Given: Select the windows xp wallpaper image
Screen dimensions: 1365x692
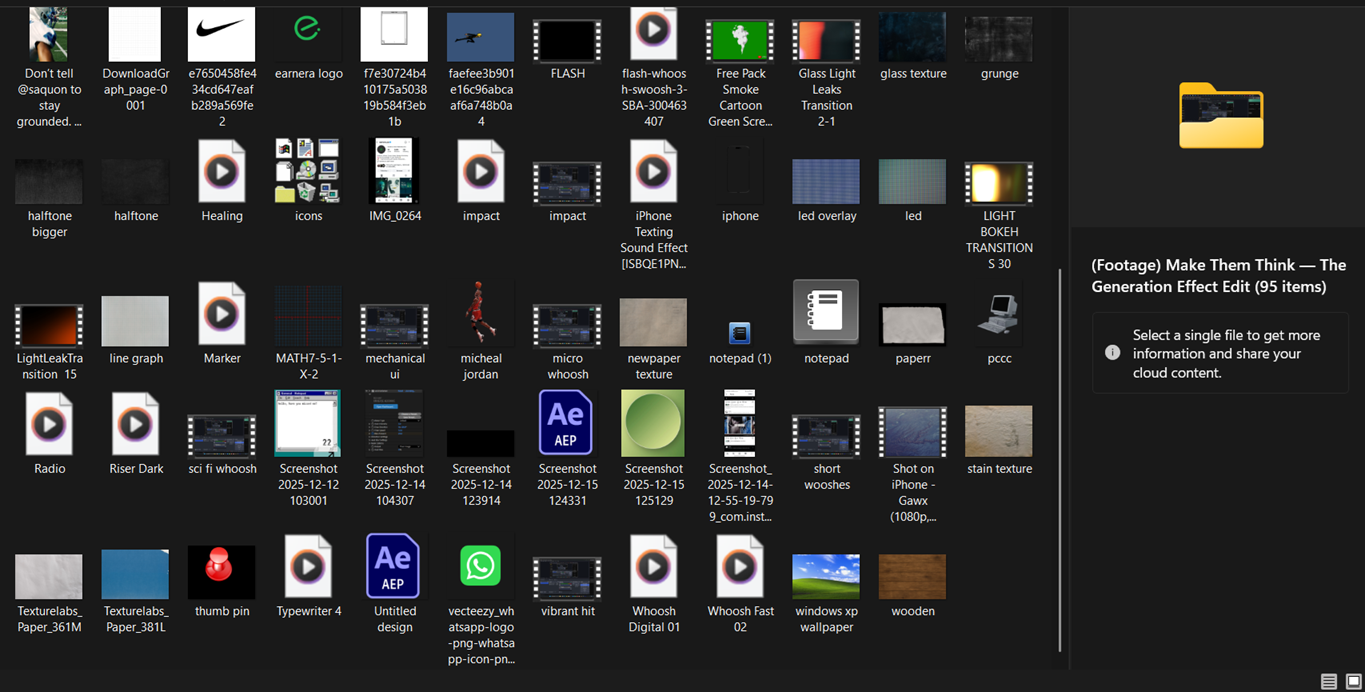Looking at the screenshot, I should 826,576.
